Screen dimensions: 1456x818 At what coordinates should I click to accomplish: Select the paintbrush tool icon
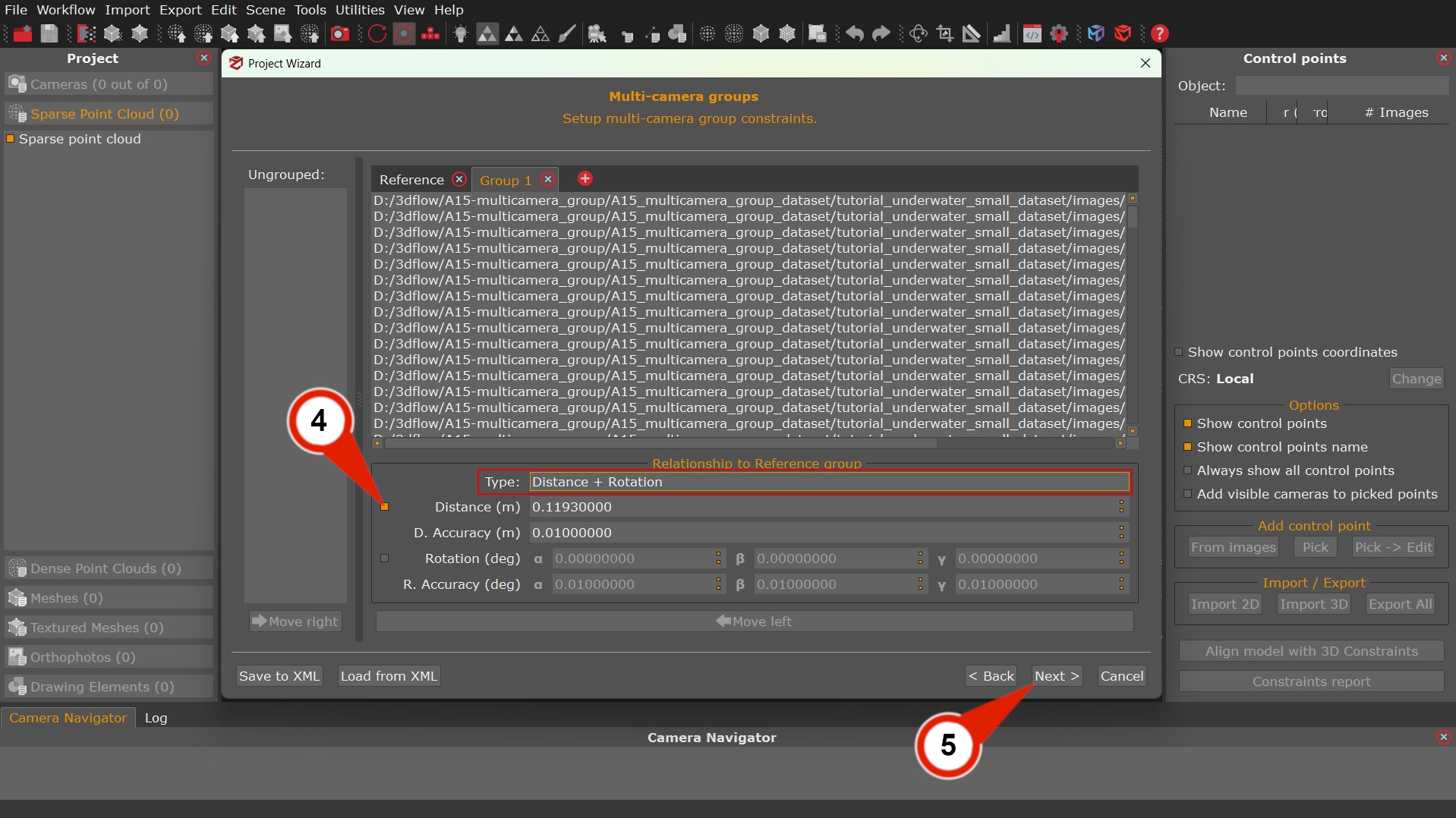567,33
